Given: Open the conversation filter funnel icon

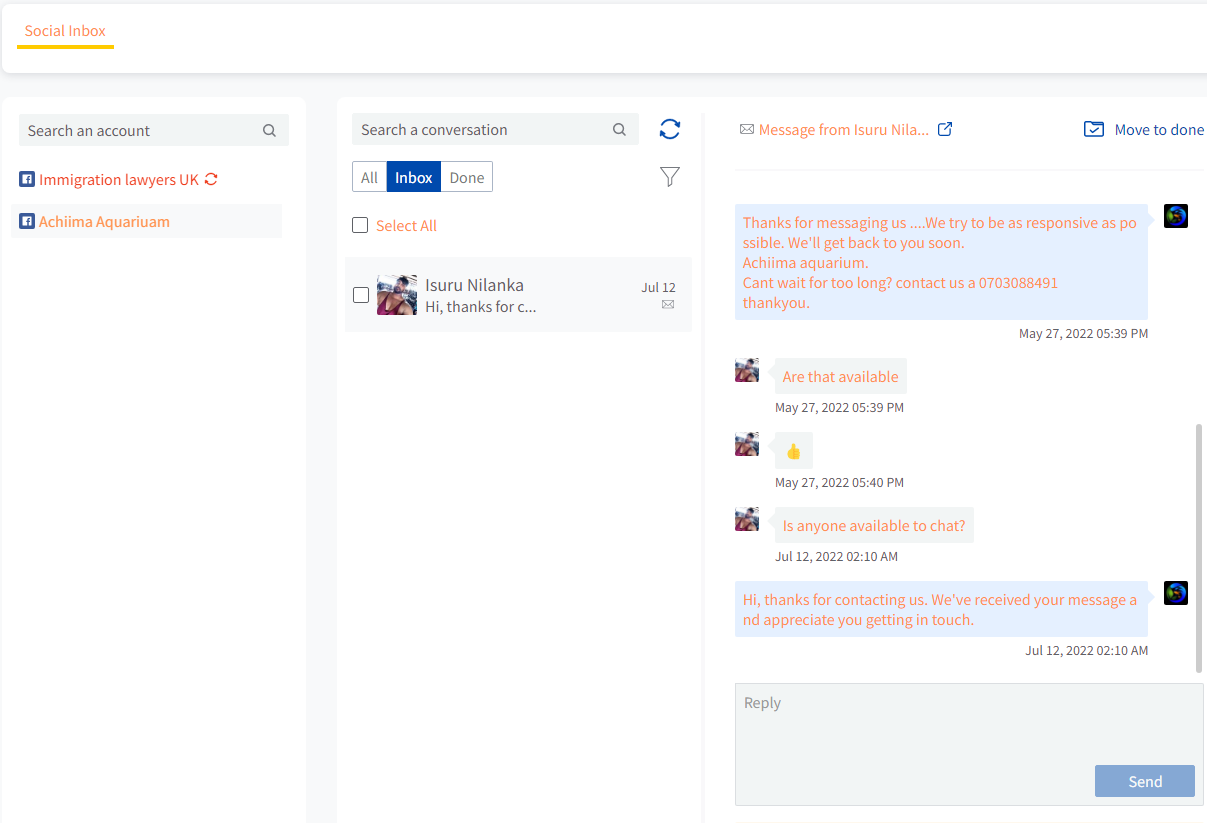Looking at the screenshot, I should [x=670, y=177].
